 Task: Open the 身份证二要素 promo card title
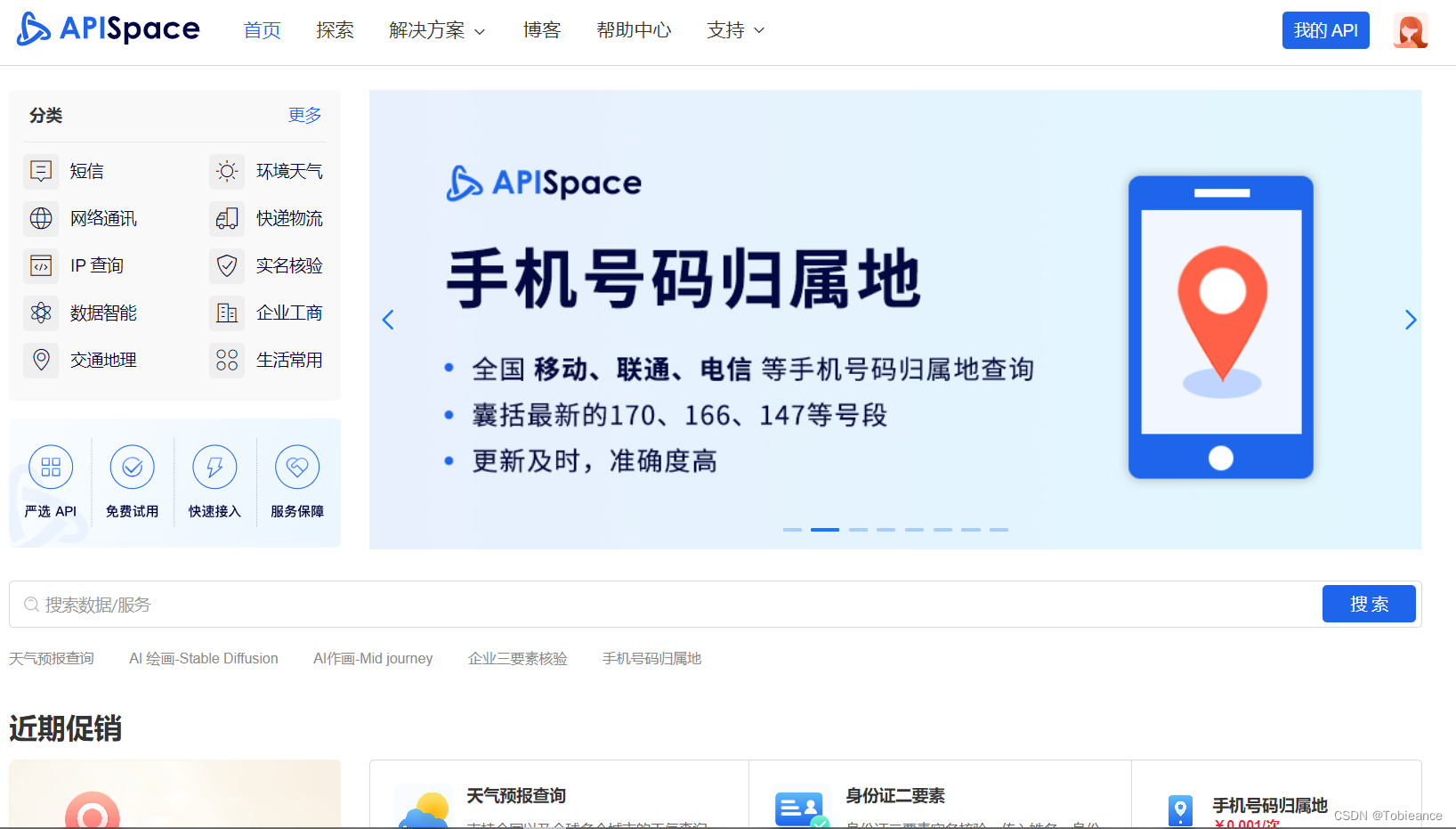[x=895, y=796]
